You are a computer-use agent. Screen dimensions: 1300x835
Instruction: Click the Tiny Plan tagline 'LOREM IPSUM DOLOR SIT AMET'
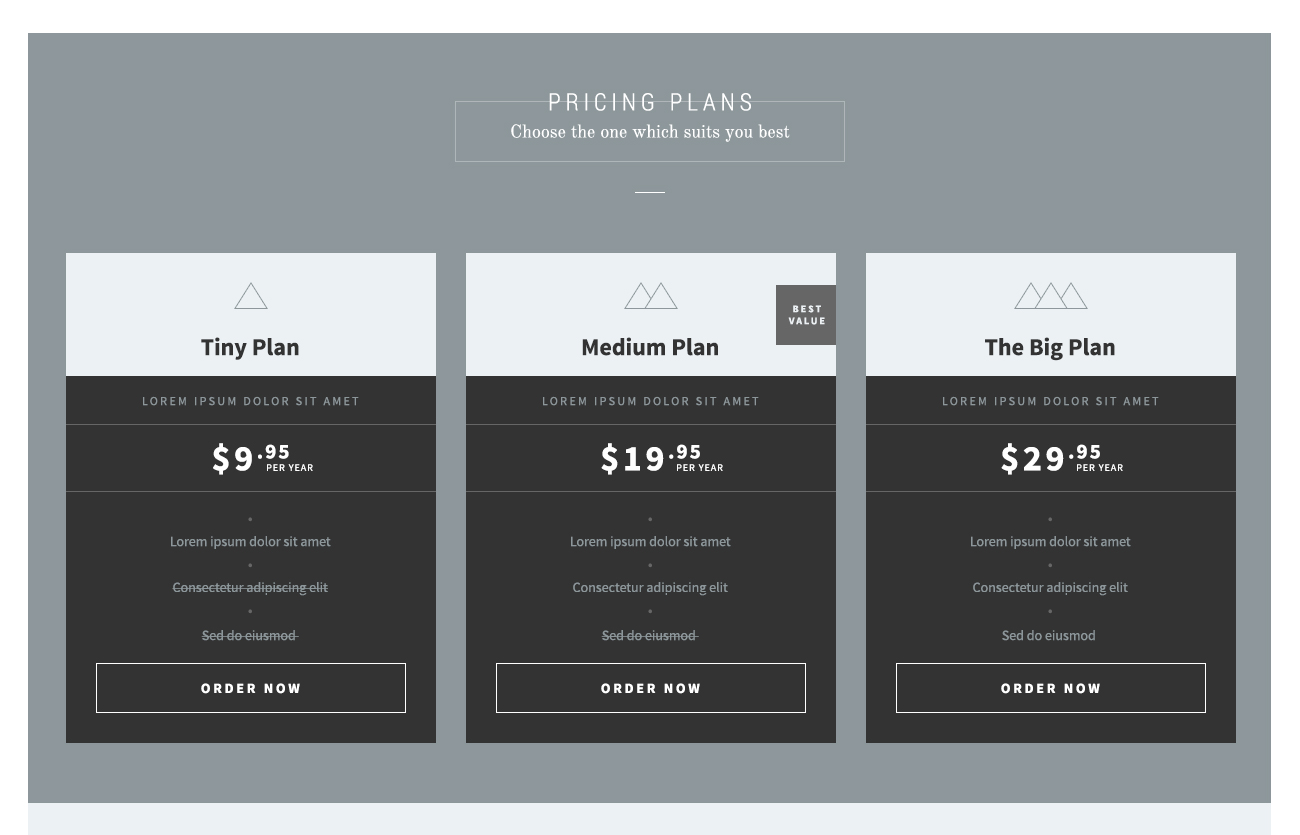pos(251,401)
